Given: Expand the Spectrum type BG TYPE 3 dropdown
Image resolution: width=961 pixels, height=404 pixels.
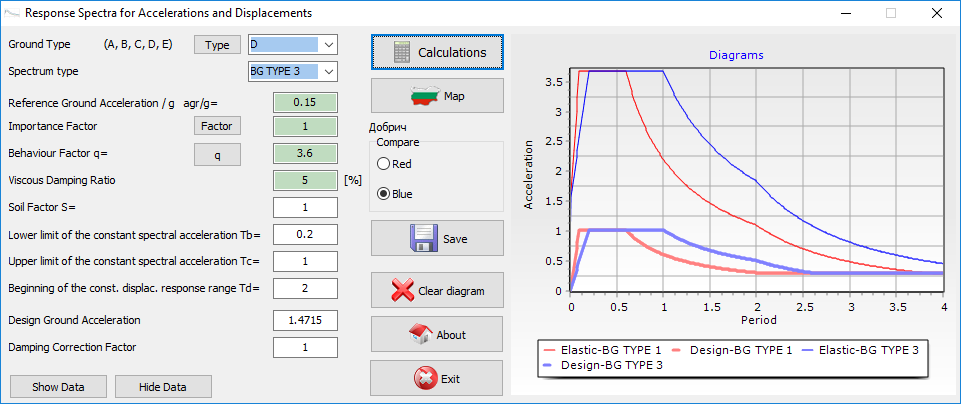Looking at the screenshot, I should tap(329, 72).
